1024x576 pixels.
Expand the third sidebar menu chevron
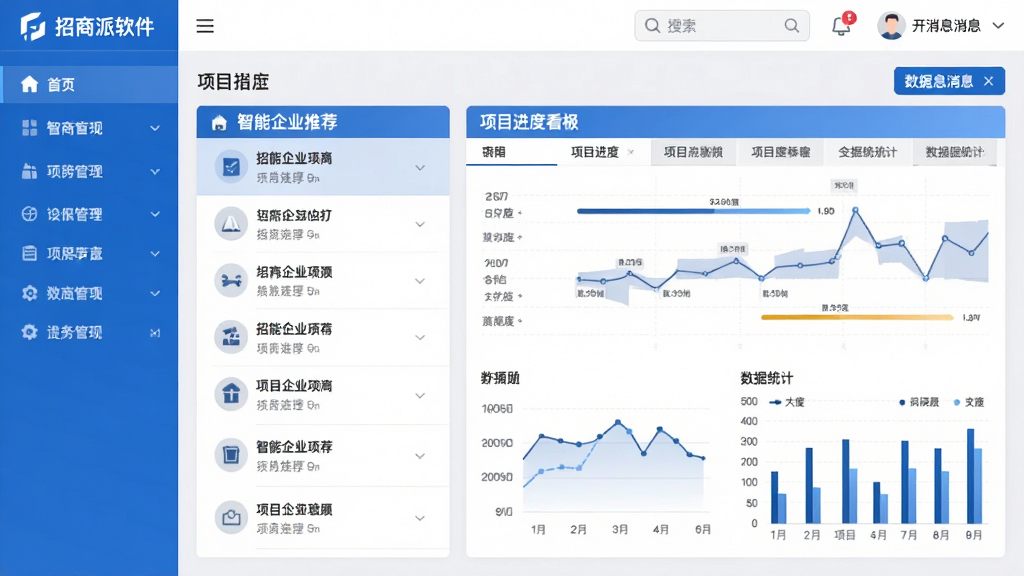click(x=155, y=172)
